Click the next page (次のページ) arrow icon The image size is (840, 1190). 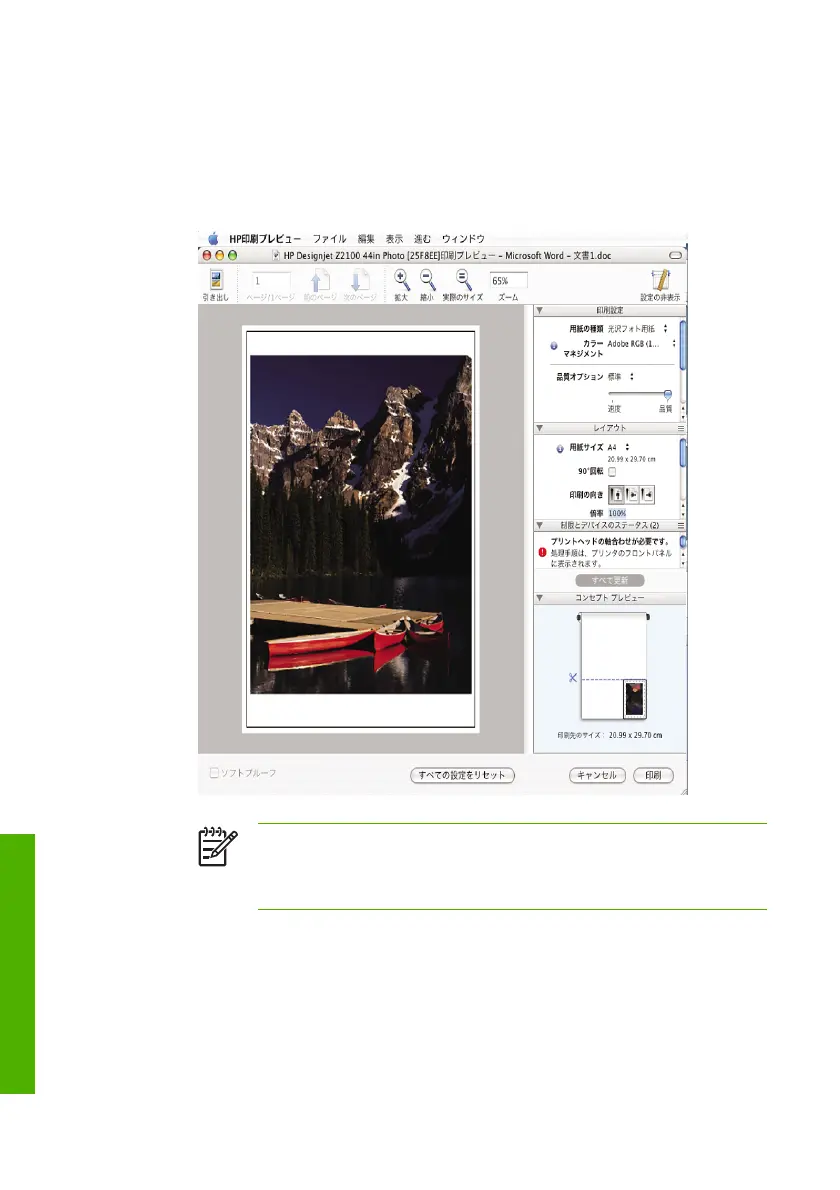pos(361,281)
